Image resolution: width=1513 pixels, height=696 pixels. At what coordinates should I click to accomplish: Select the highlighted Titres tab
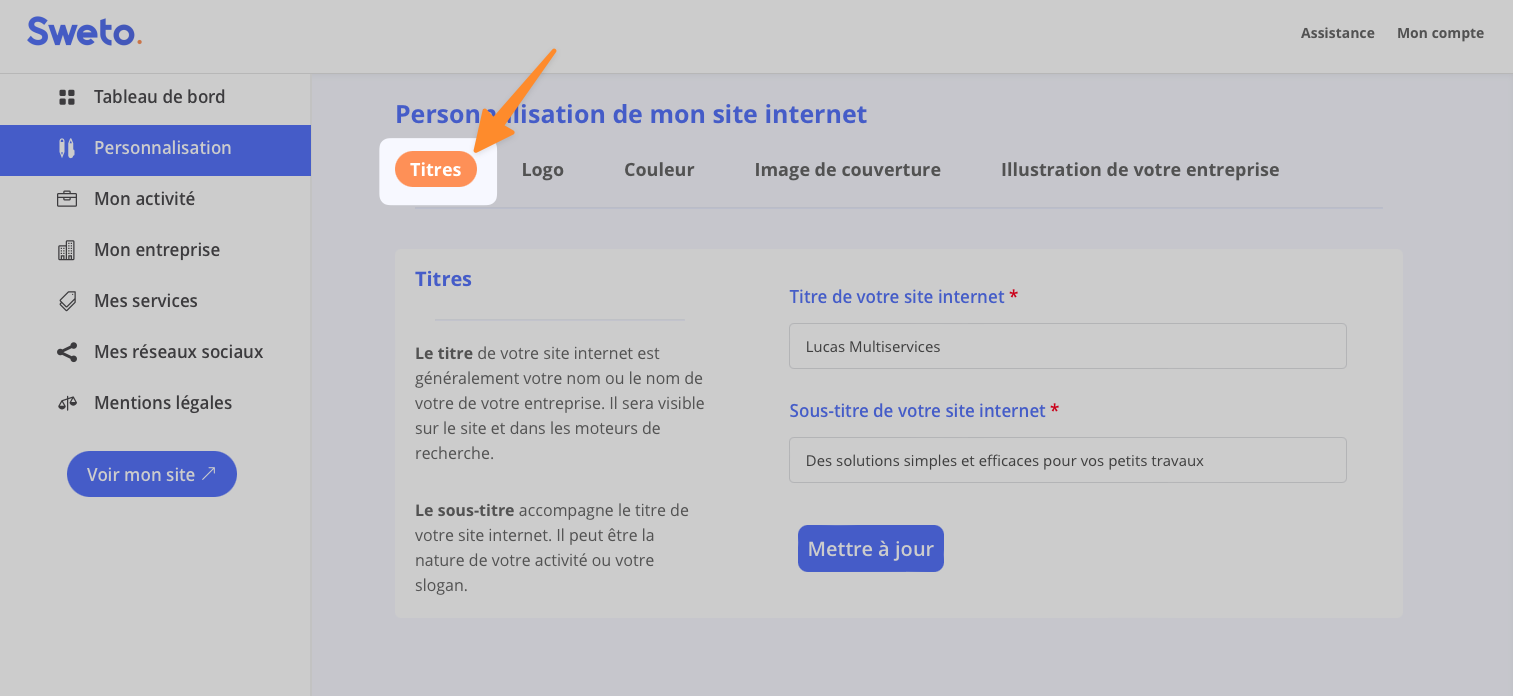click(436, 170)
